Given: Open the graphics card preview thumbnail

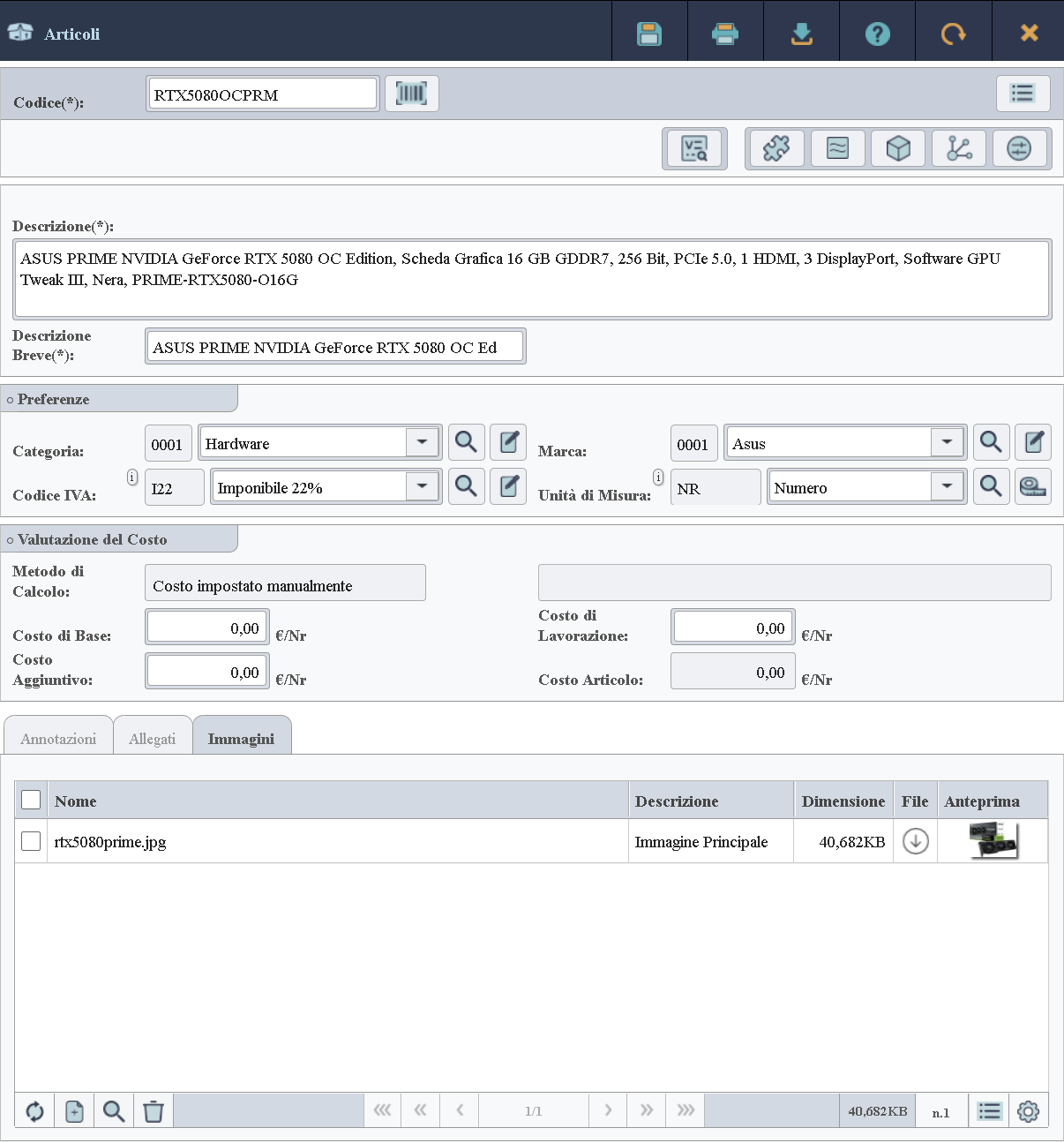Looking at the screenshot, I should point(993,840).
